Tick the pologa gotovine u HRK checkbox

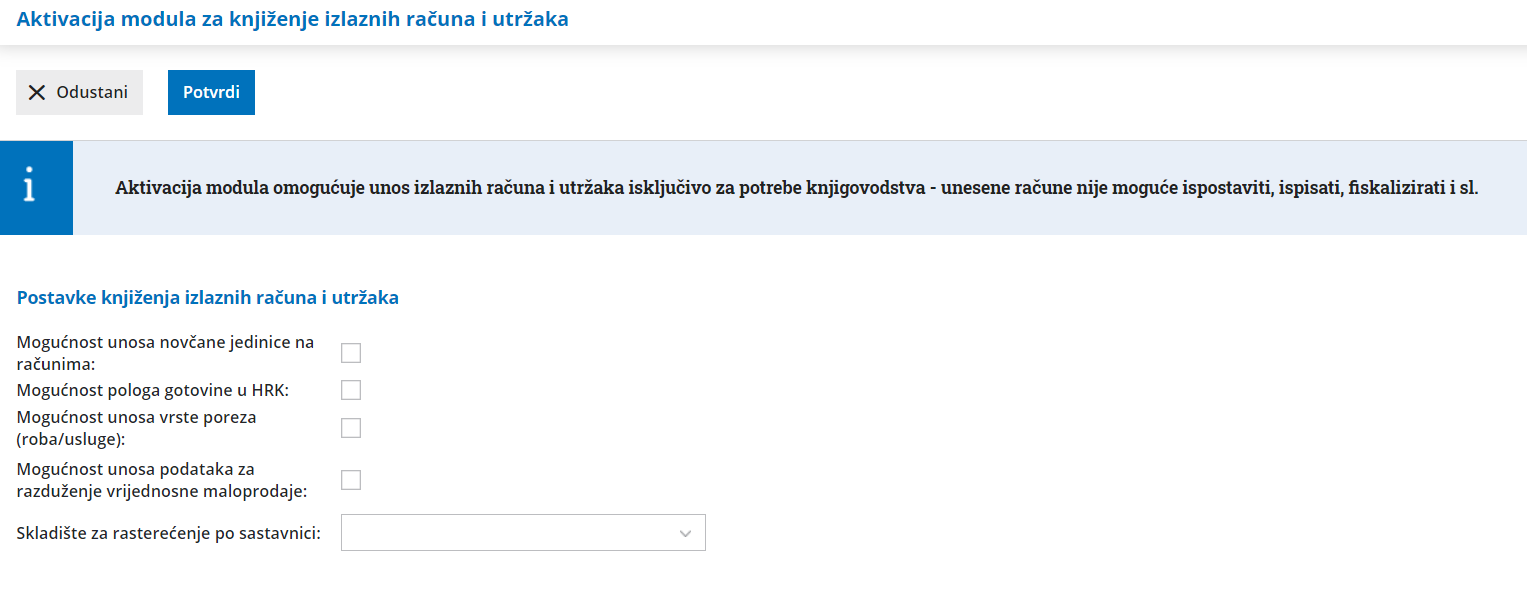pos(351,390)
